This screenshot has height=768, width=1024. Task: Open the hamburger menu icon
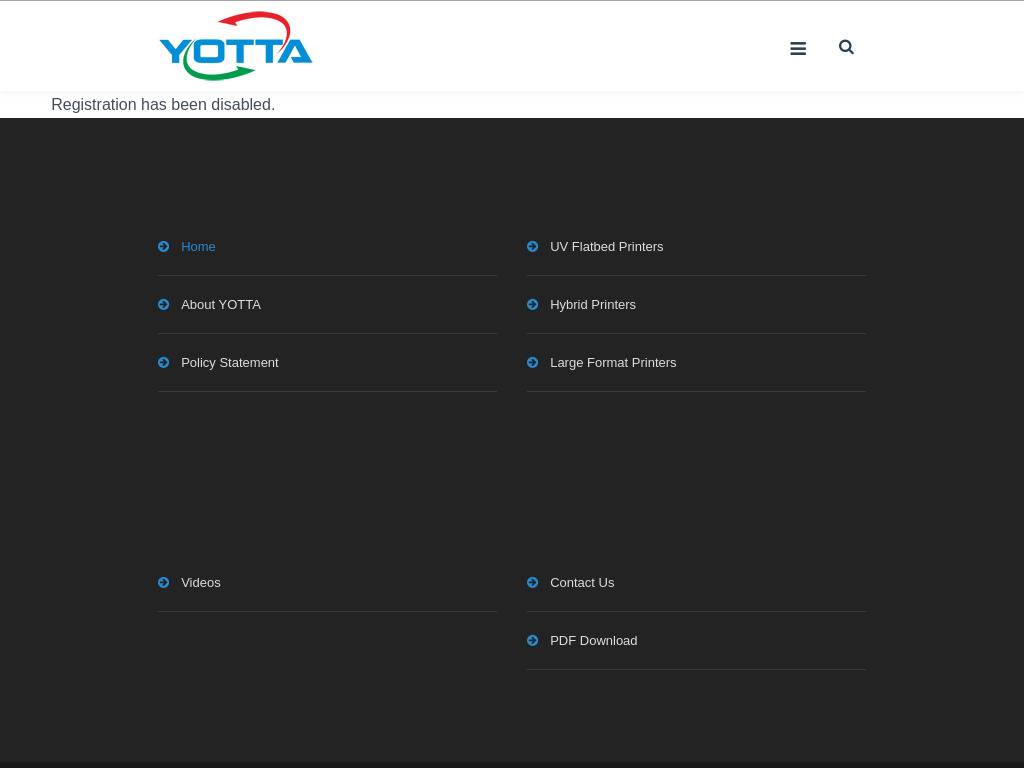coord(798,48)
